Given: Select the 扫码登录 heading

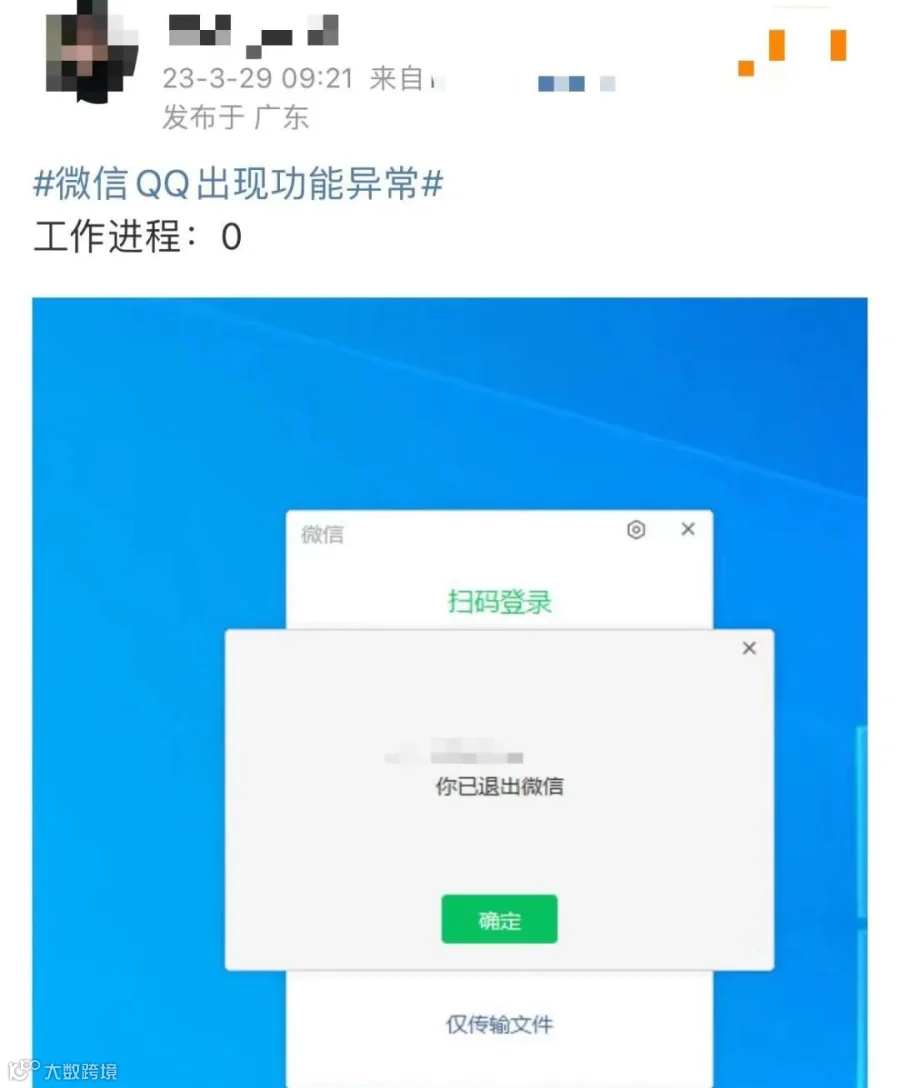Looking at the screenshot, I should click(x=500, y=602).
